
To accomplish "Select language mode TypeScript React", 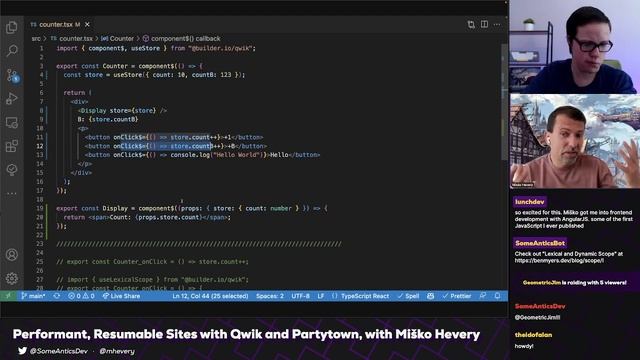I will coord(360,296).
